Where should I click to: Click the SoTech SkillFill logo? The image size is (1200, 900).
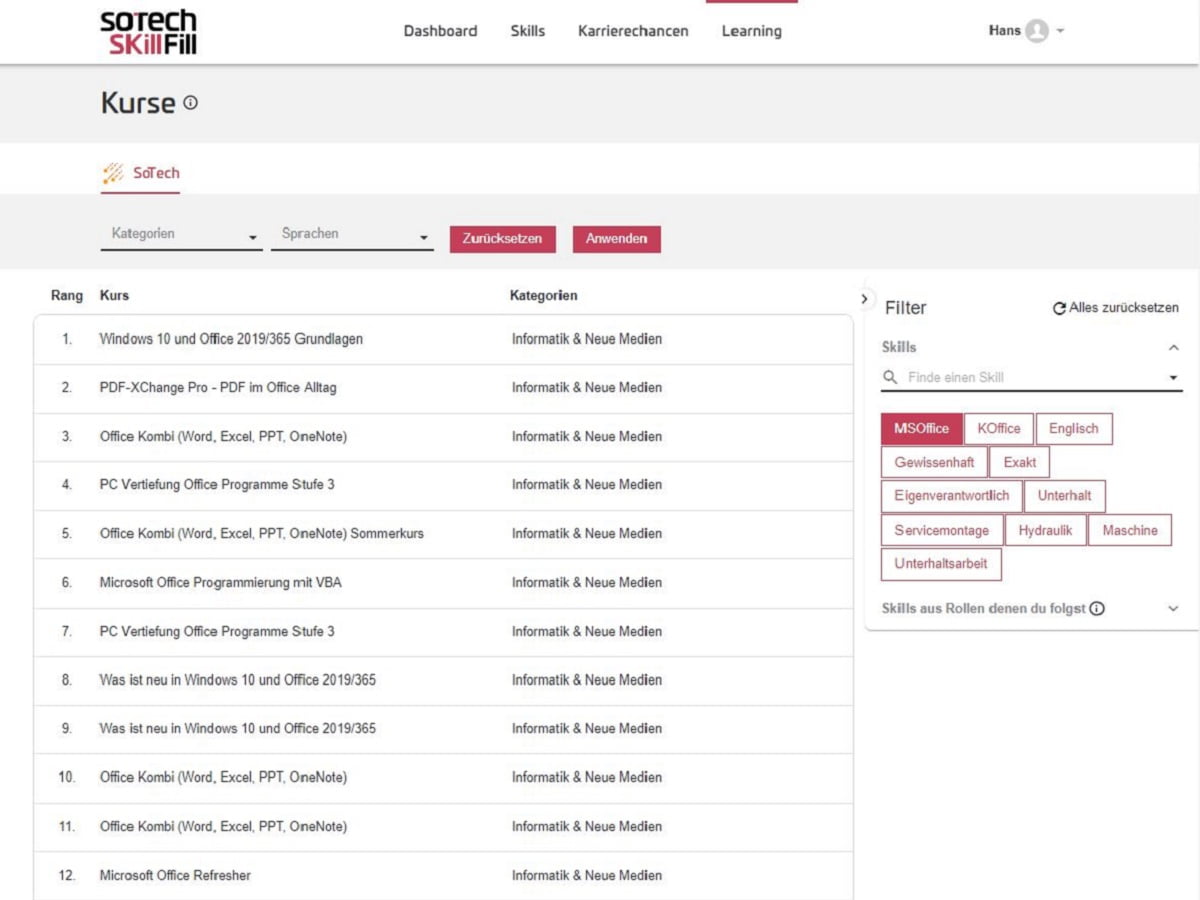coord(148,32)
